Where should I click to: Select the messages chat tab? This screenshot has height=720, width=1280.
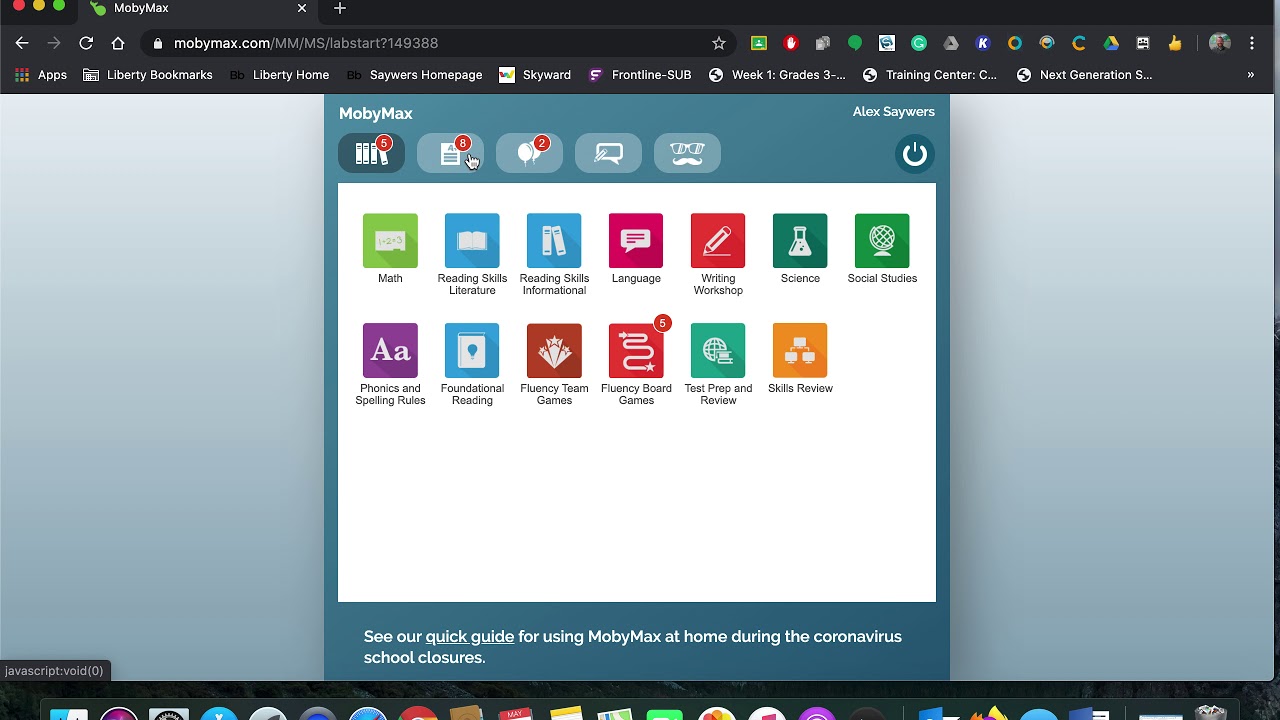[x=608, y=153]
